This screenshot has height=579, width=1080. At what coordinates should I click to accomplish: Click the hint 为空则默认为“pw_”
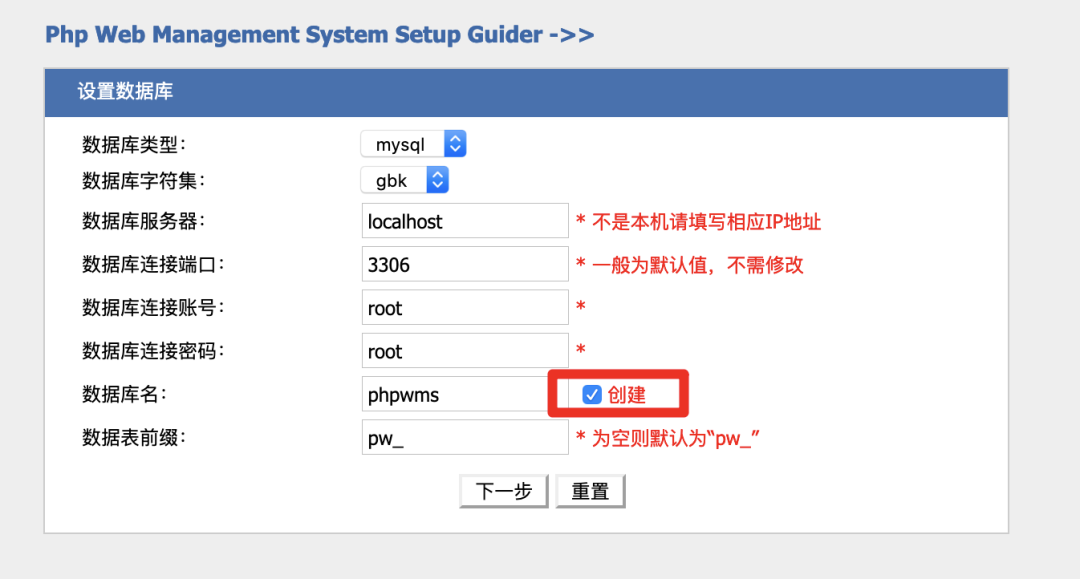point(675,439)
